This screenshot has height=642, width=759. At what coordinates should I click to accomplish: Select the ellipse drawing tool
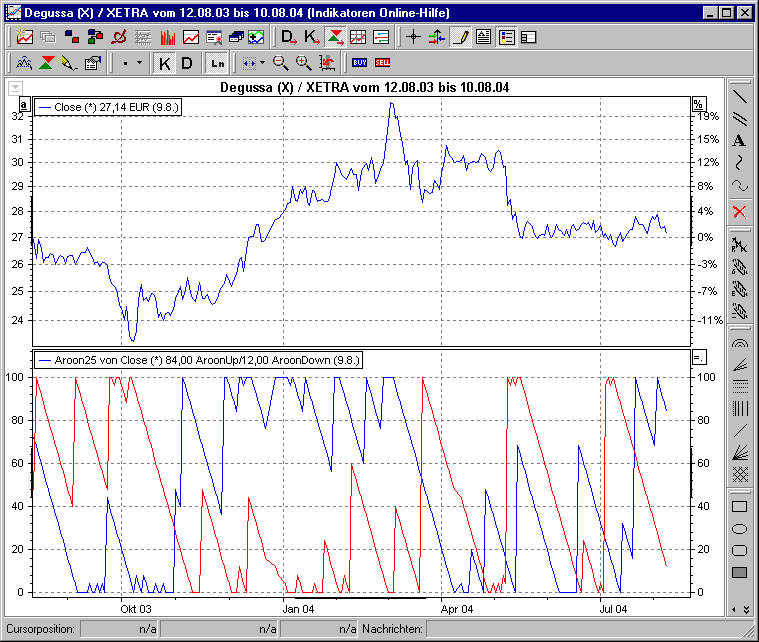pos(740,529)
